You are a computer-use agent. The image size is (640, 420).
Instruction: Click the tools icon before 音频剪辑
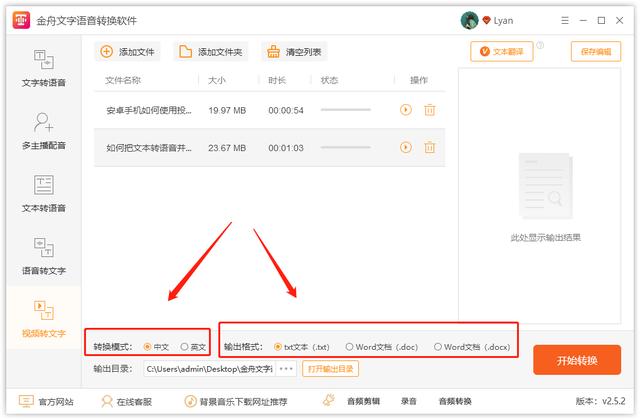pyautogui.click(x=329, y=401)
